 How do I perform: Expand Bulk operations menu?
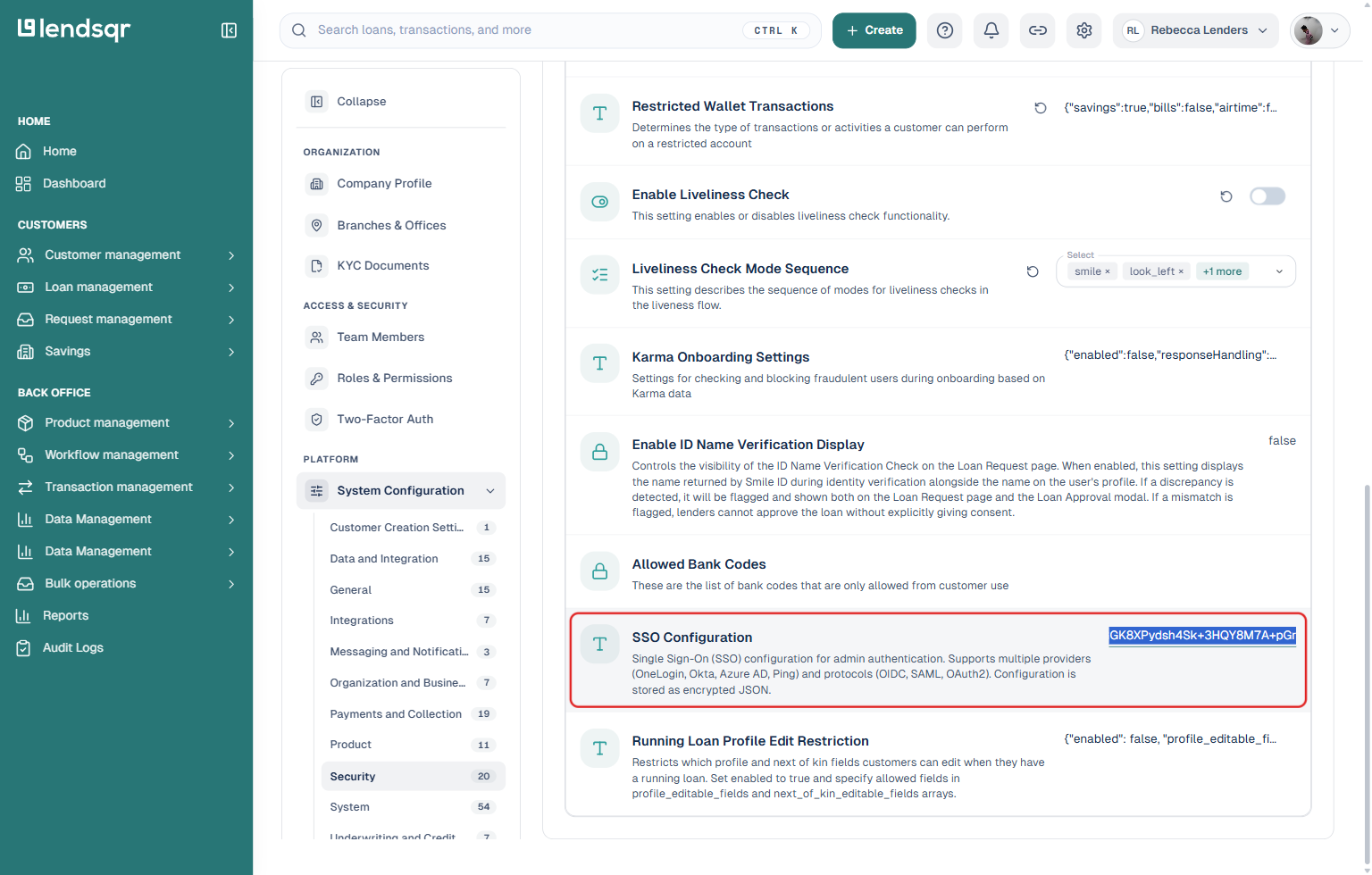(x=126, y=584)
